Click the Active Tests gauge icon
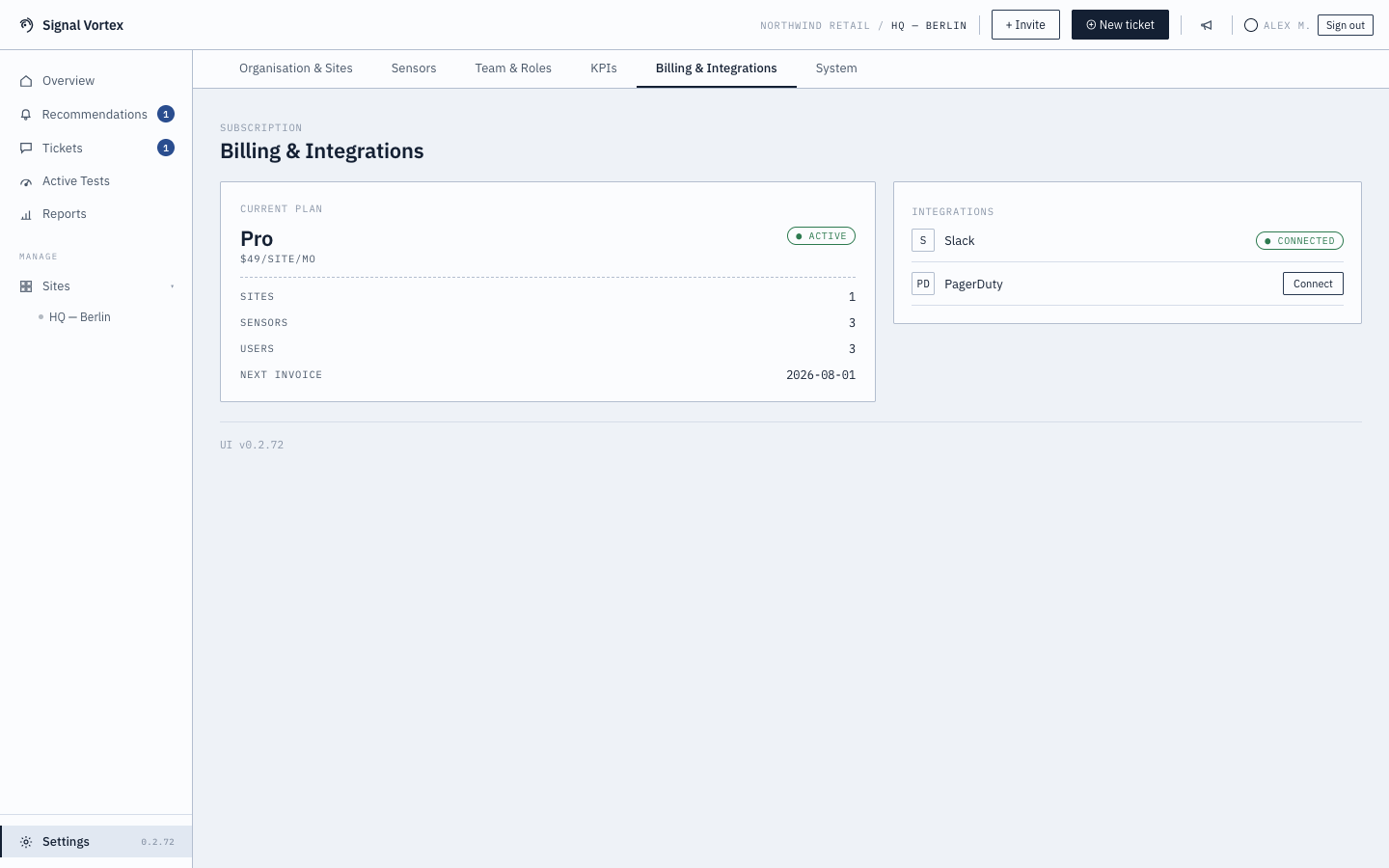 tap(26, 181)
